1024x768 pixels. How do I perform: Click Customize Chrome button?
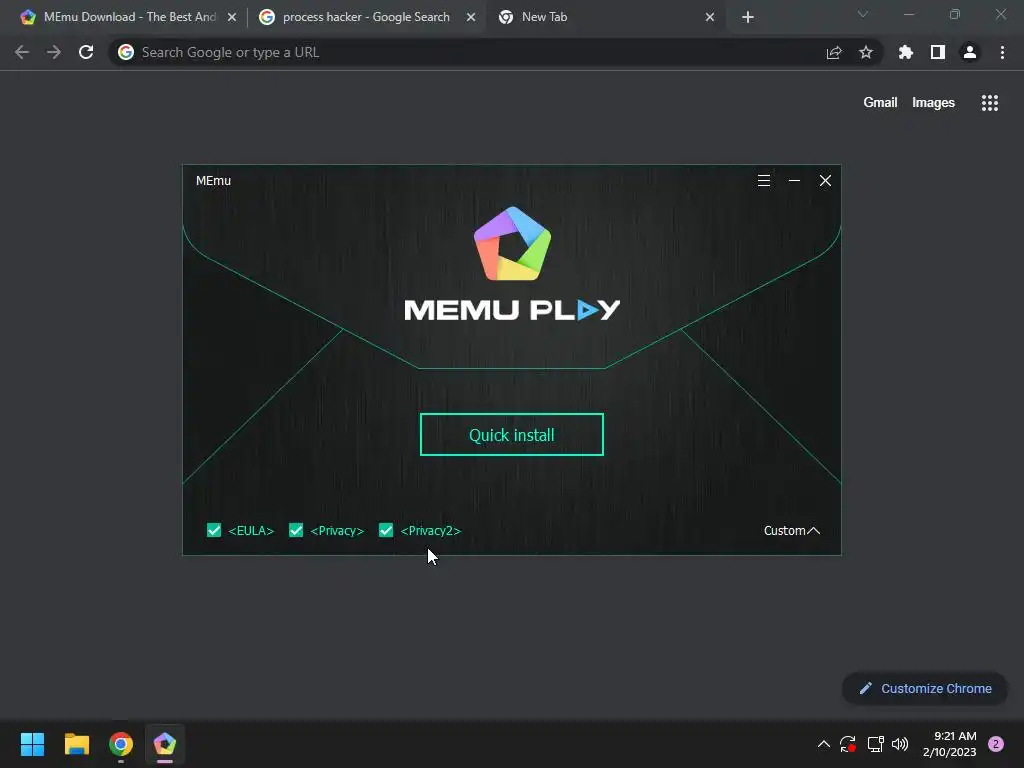coord(925,688)
